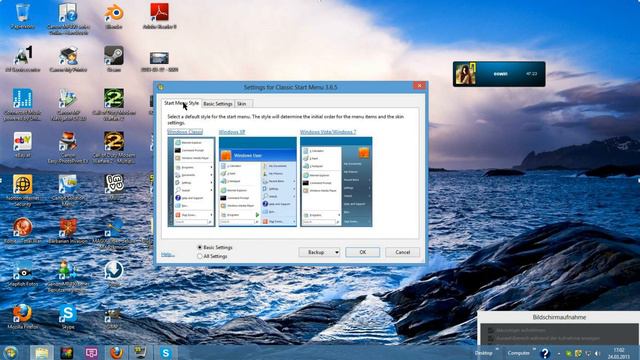Image resolution: width=640 pixels, height=360 pixels.
Task: Click the Windows XP style link
Action: pos(232,132)
